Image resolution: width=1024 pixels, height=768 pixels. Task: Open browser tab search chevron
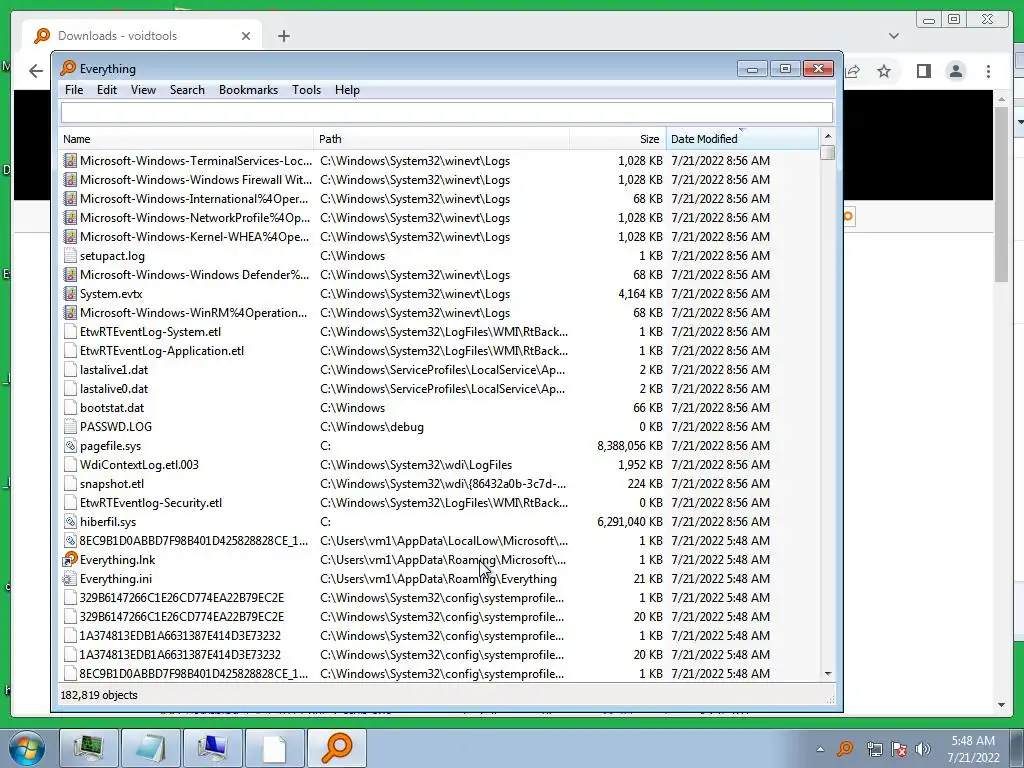(x=893, y=36)
